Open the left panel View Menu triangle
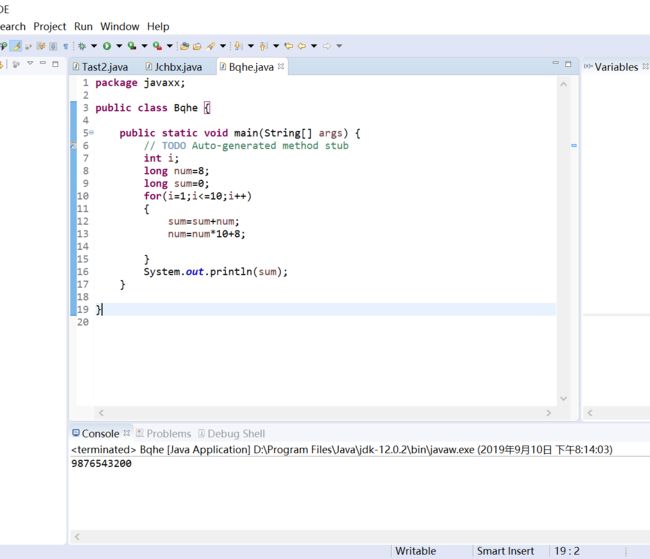 click(30, 63)
